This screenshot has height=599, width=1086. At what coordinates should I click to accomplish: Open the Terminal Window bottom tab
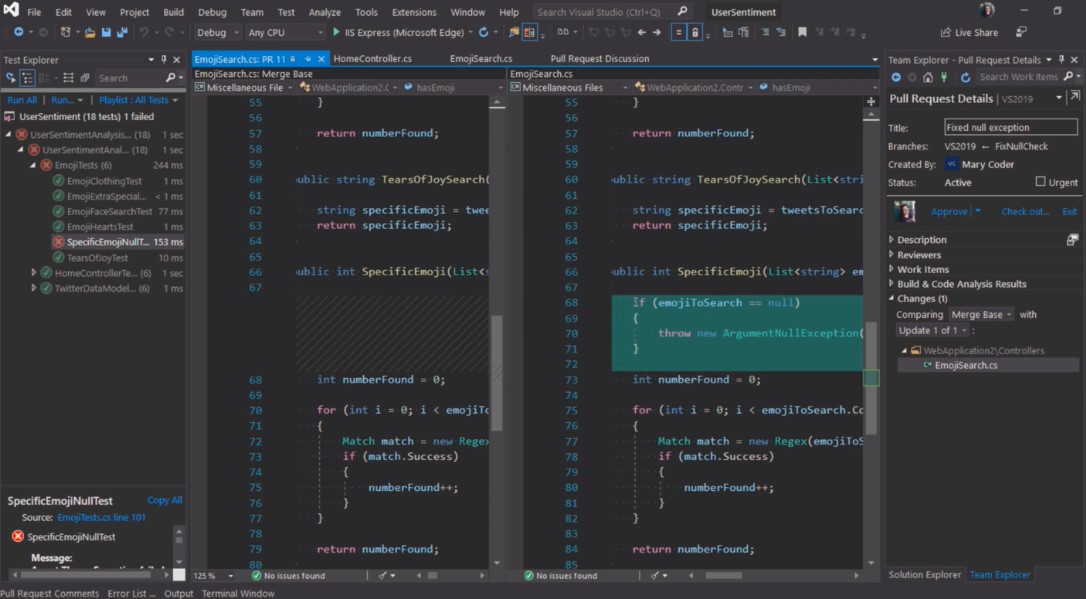point(238,593)
